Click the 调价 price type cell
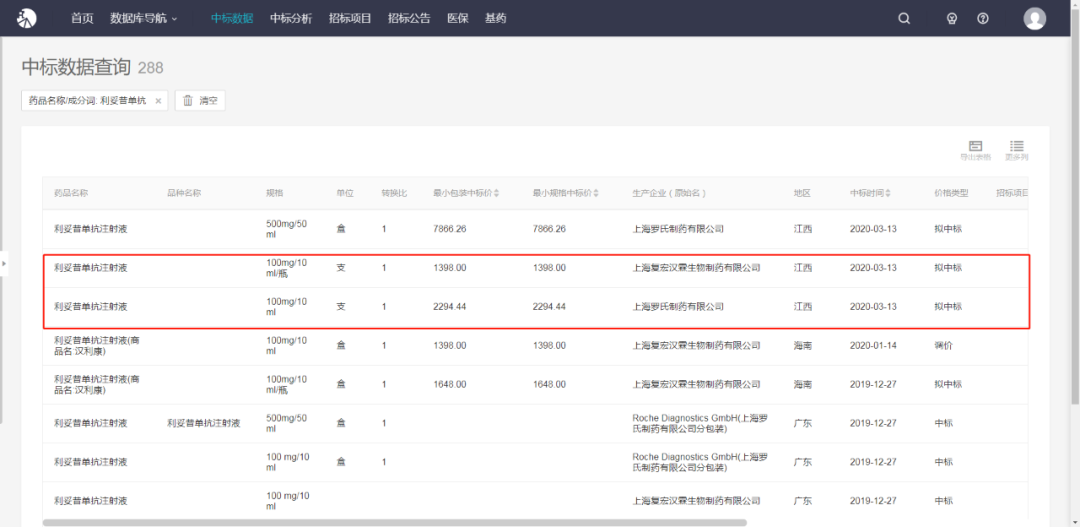The image size is (1080, 527). coord(943,345)
